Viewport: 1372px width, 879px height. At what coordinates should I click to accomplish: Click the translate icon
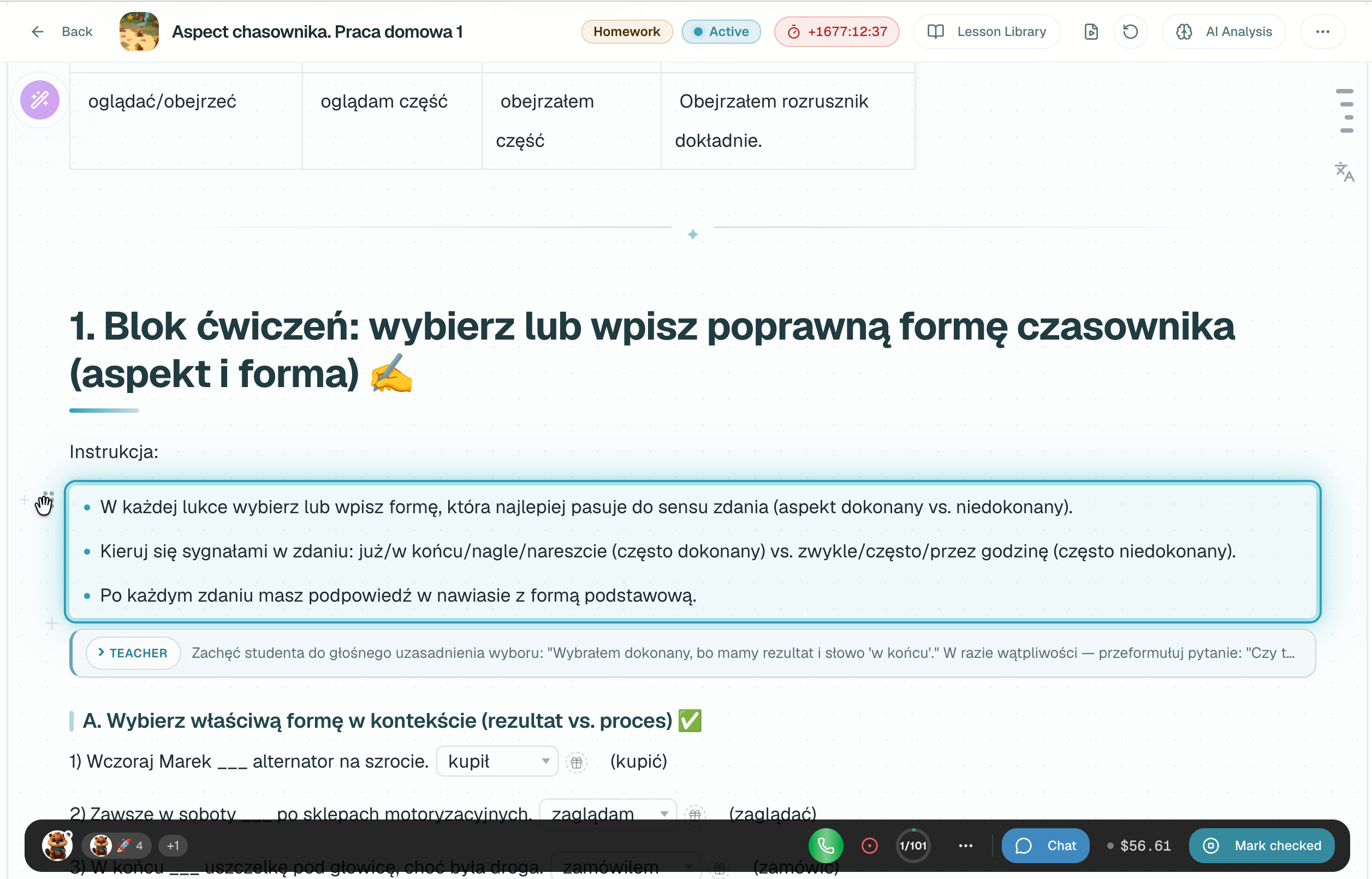click(x=1345, y=171)
